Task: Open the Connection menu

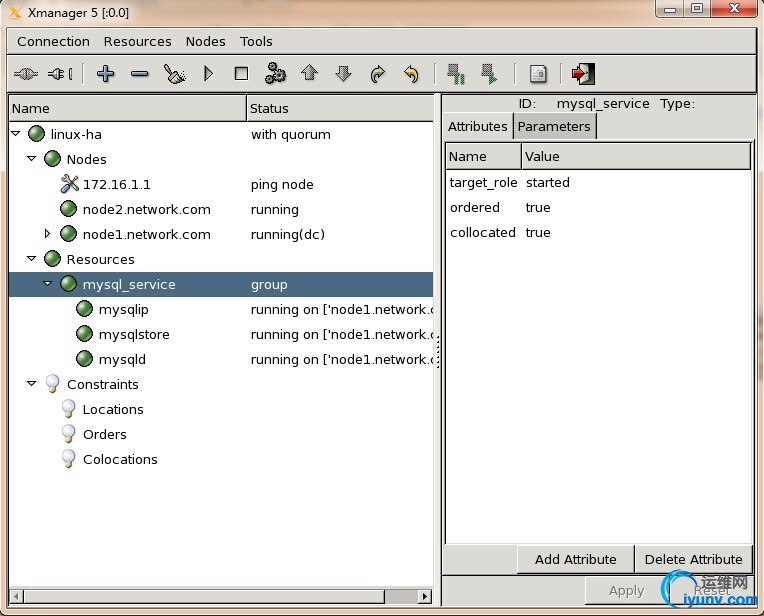Action: pos(53,41)
